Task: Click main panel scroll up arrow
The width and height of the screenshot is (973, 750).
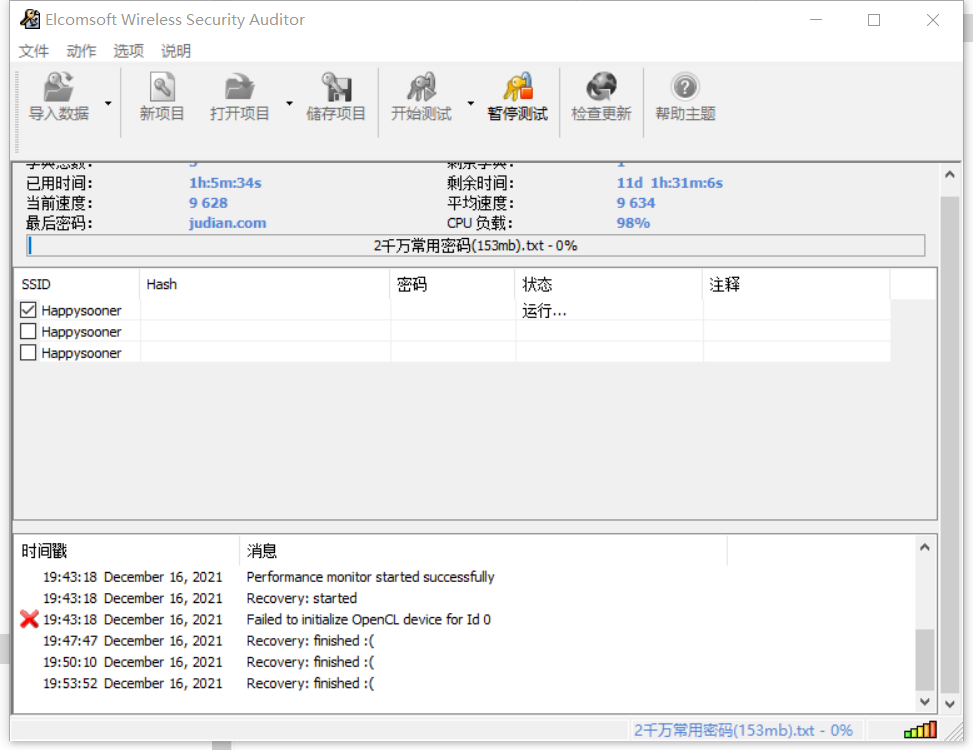Action: tap(949, 174)
